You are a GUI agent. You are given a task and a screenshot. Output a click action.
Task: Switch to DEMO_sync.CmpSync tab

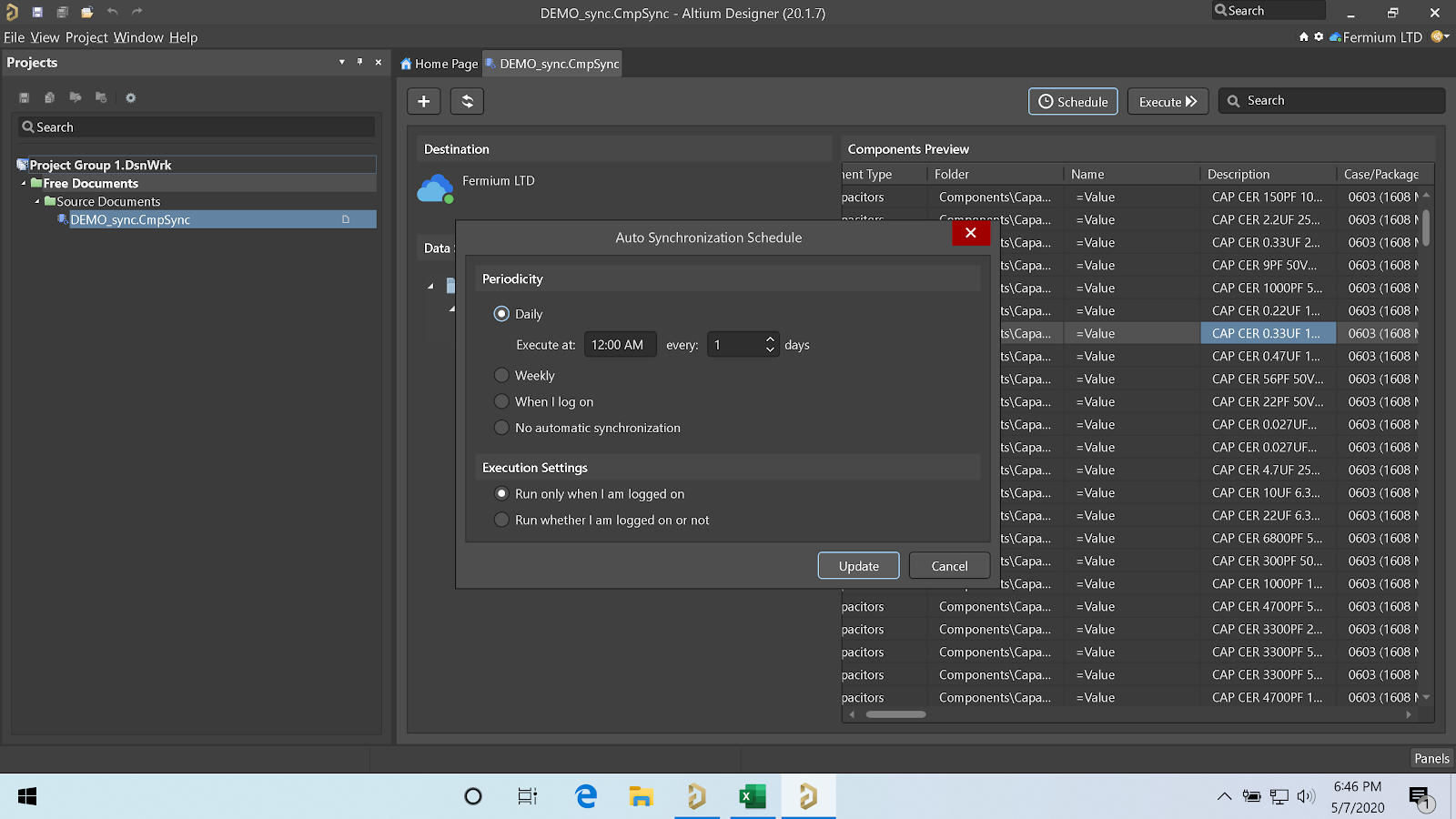coord(552,64)
